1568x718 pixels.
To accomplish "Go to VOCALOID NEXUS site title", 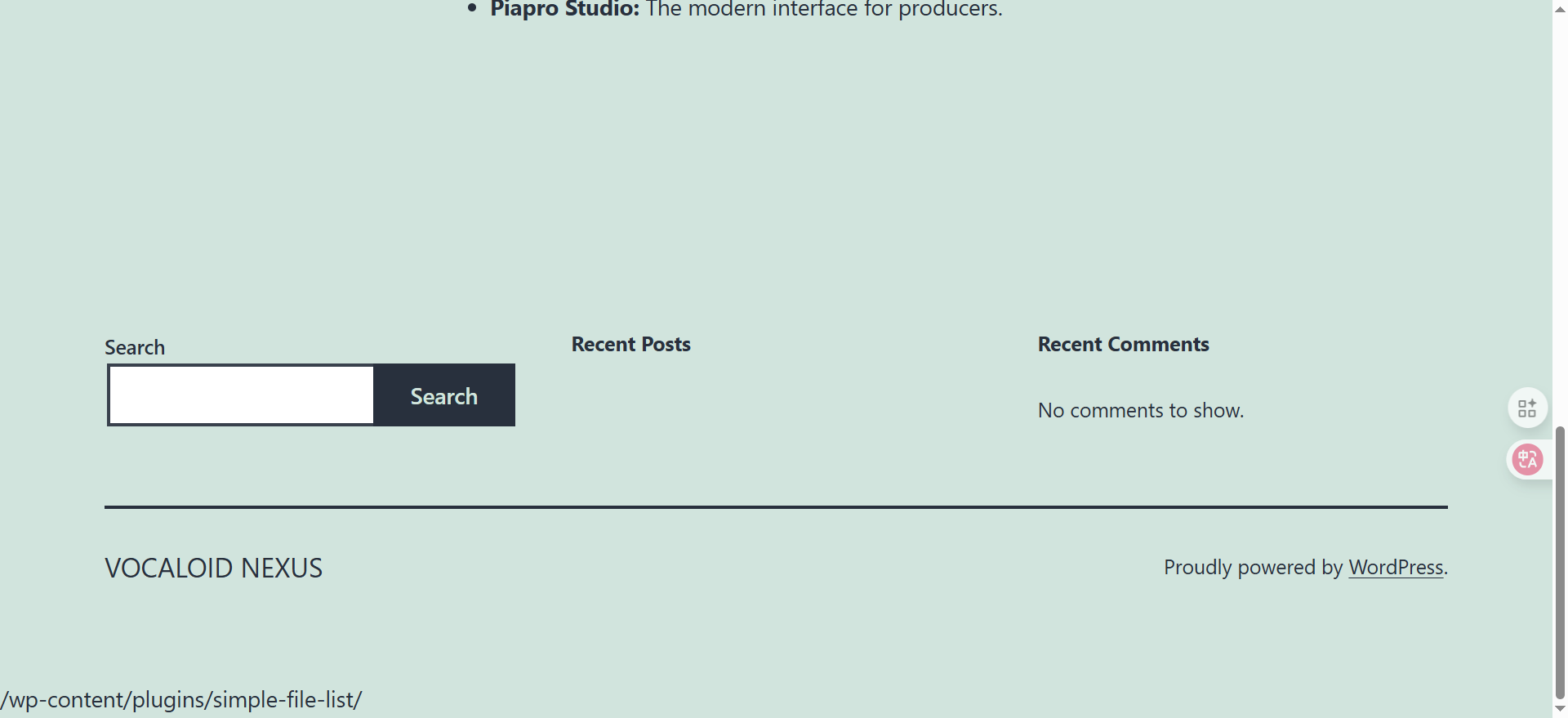I will coord(213,568).
